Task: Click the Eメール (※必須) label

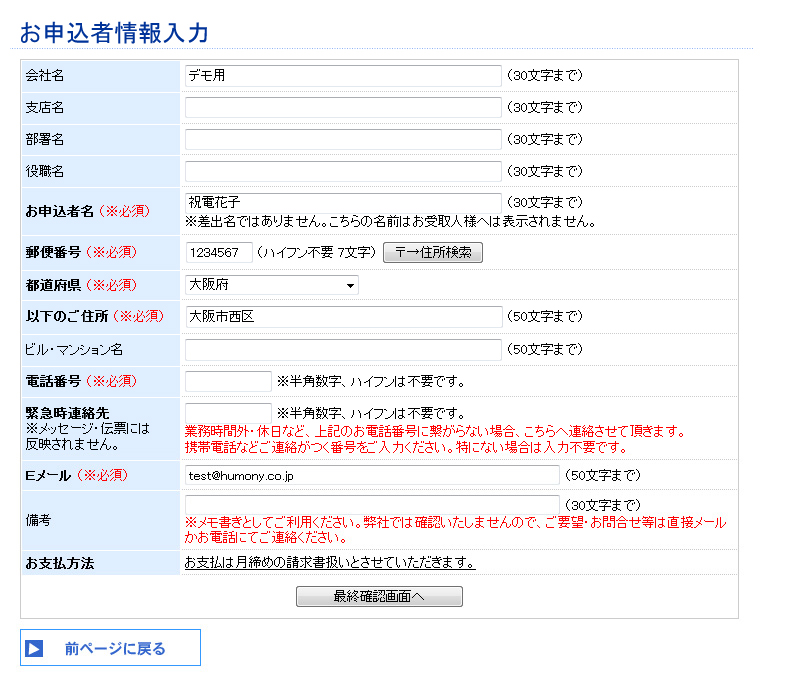Action: (x=76, y=475)
